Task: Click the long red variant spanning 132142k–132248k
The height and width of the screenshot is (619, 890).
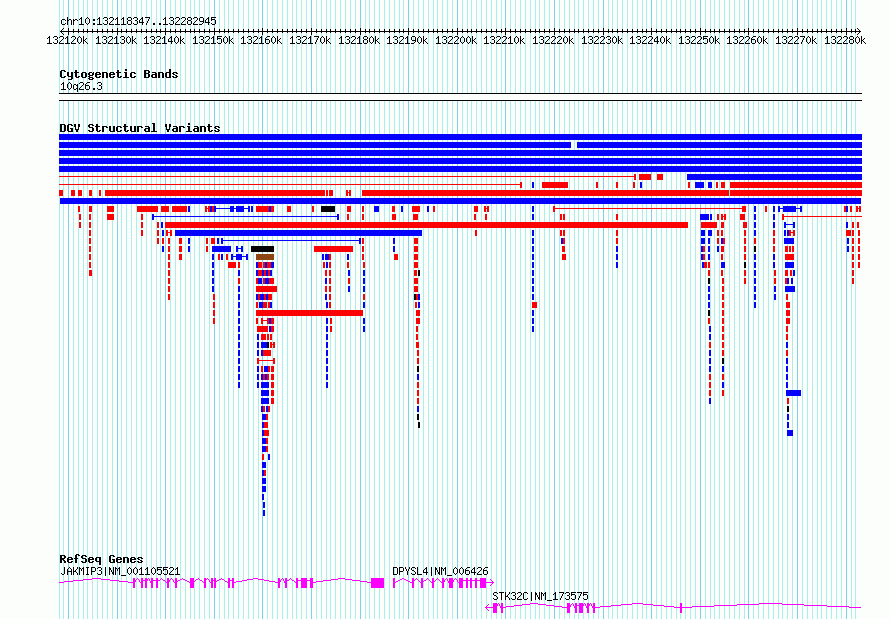Action: [x=426, y=225]
